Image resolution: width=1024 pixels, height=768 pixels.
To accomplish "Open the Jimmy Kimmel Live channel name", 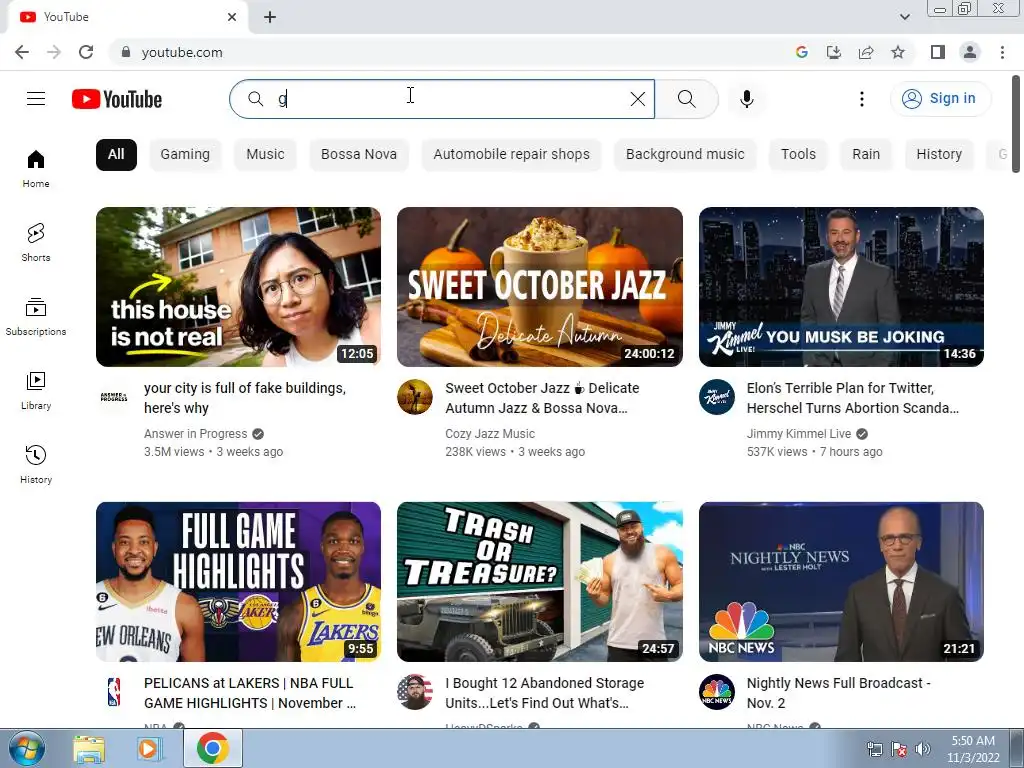I will (x=799, y=434).
